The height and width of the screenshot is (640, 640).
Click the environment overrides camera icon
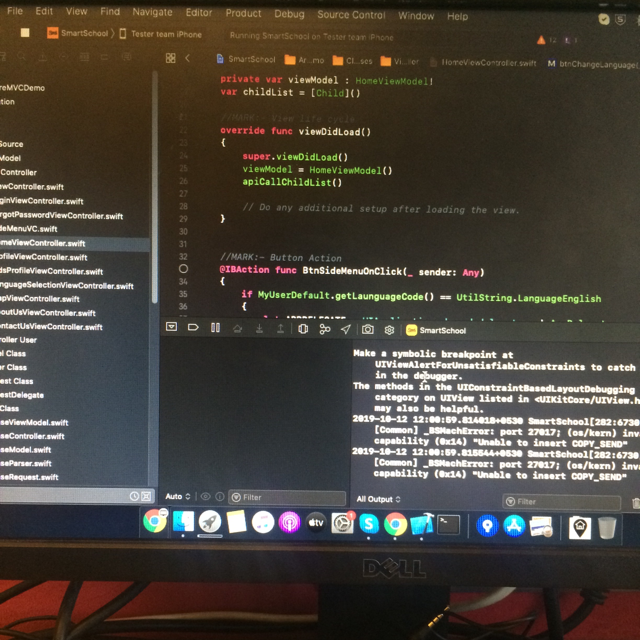pyautogui.click(x=368, y=329)
